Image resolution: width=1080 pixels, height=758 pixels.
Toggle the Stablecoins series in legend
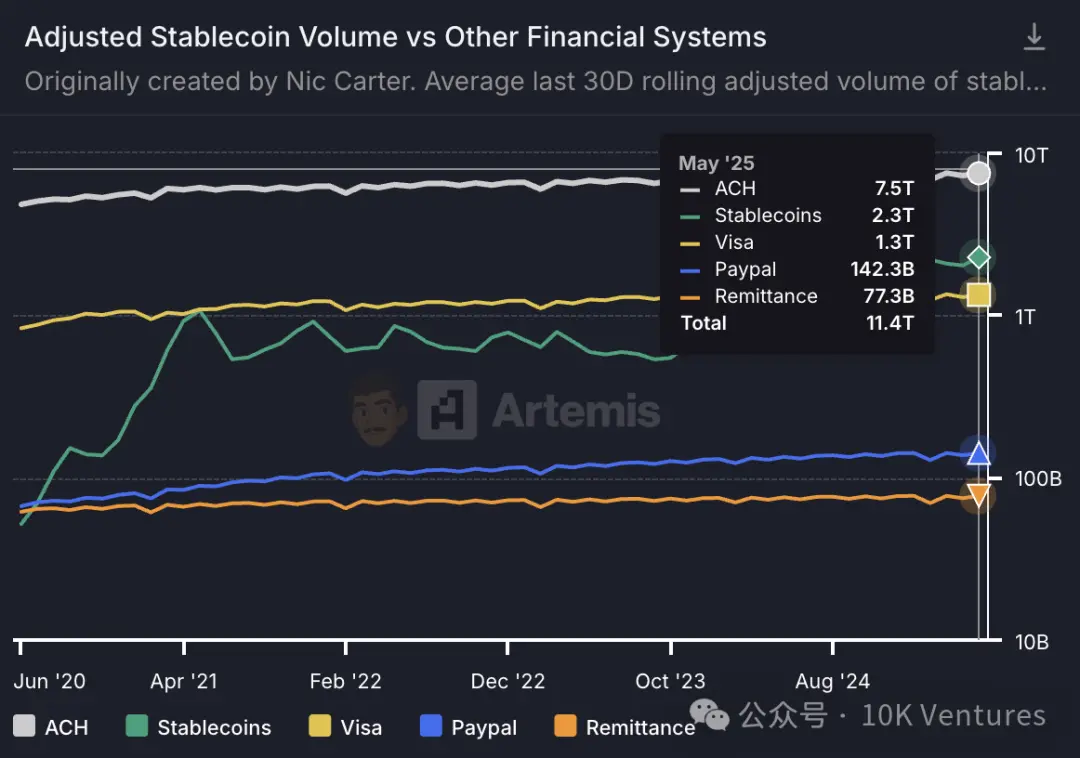199,727
